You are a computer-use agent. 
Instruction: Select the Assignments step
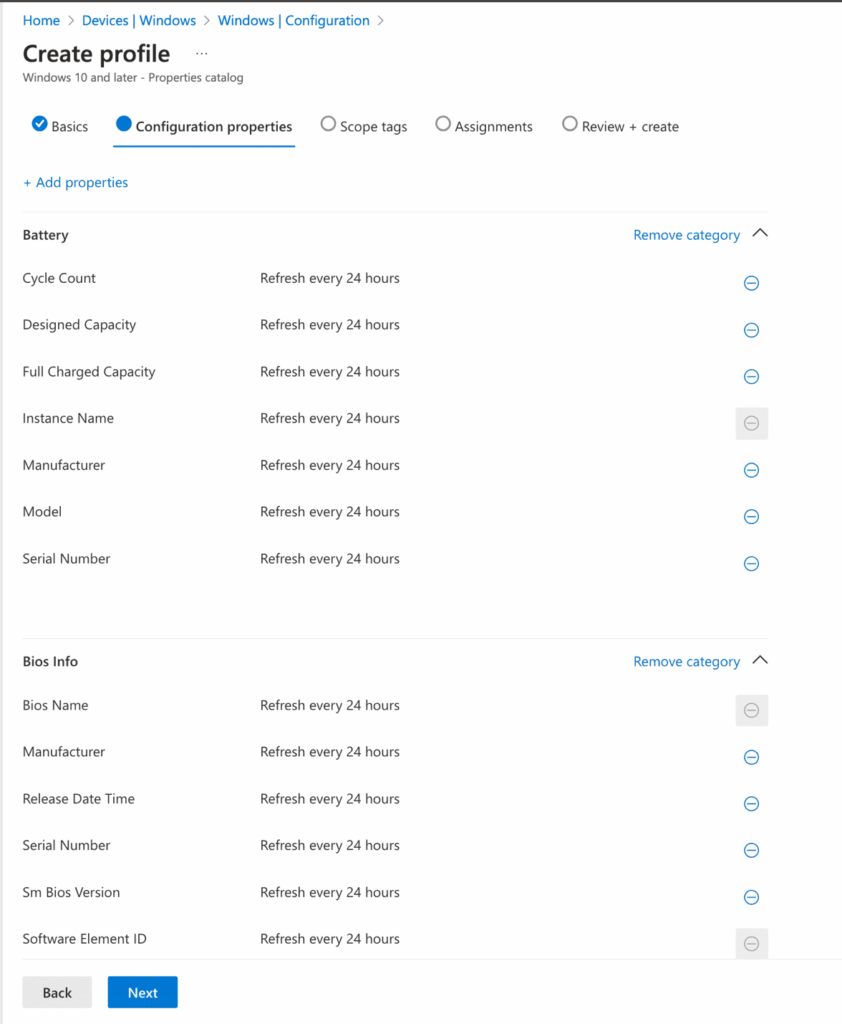(x=483, y=126)
